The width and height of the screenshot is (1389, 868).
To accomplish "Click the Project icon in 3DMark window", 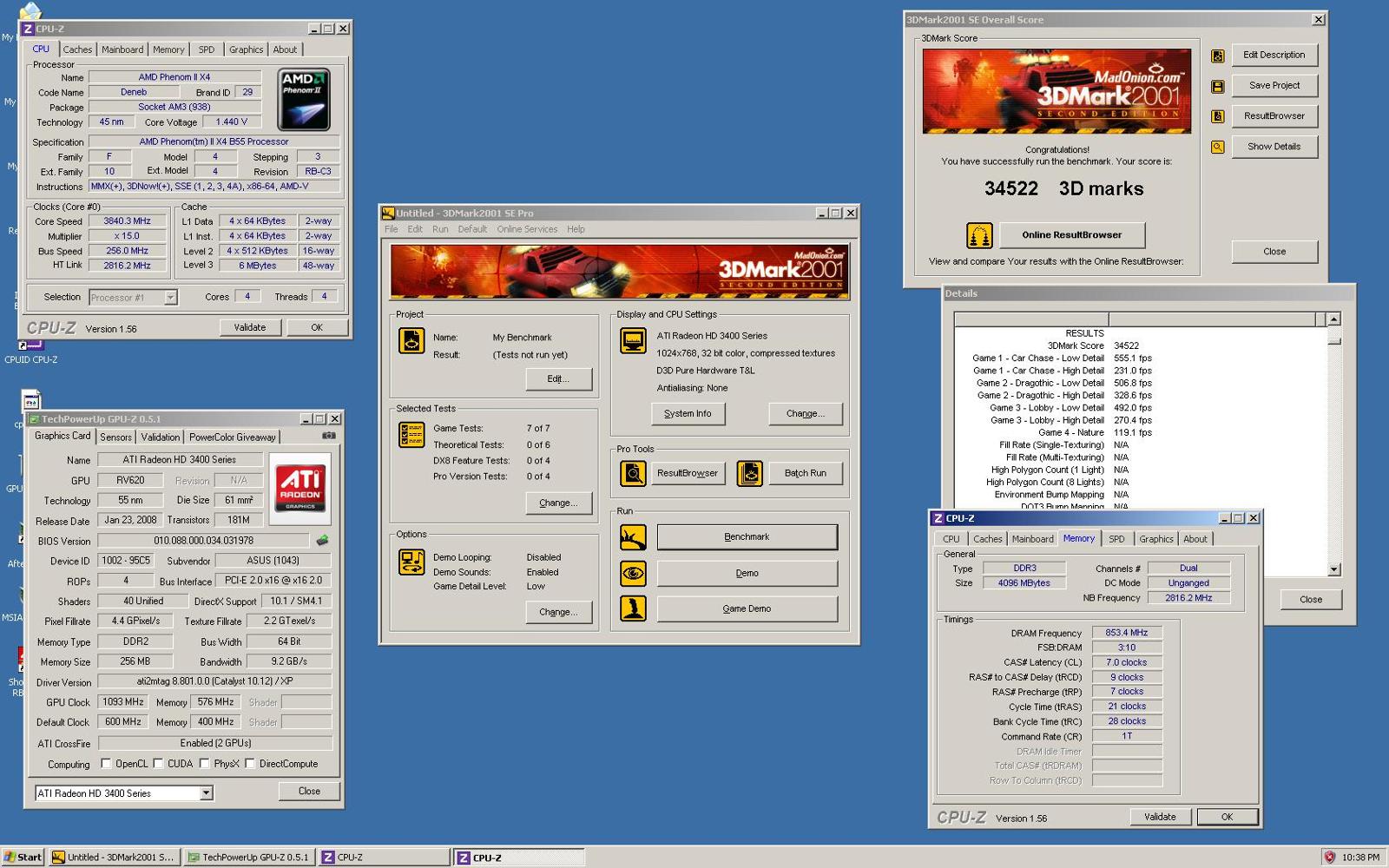I will tap(411, 341).
